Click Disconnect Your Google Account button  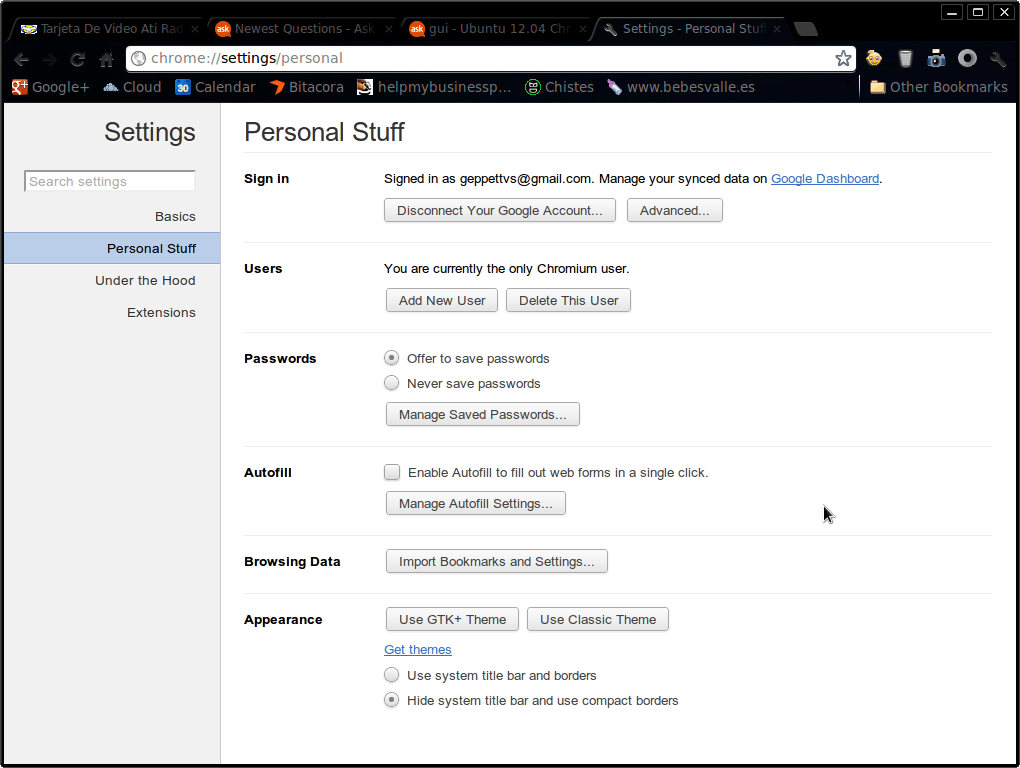(x=500, y=211)
